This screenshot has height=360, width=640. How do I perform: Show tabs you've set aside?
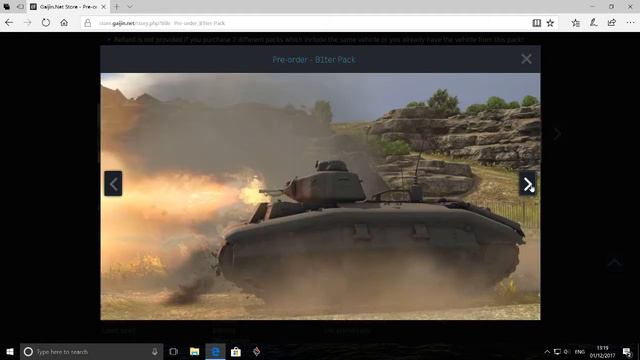pos(7,7)
